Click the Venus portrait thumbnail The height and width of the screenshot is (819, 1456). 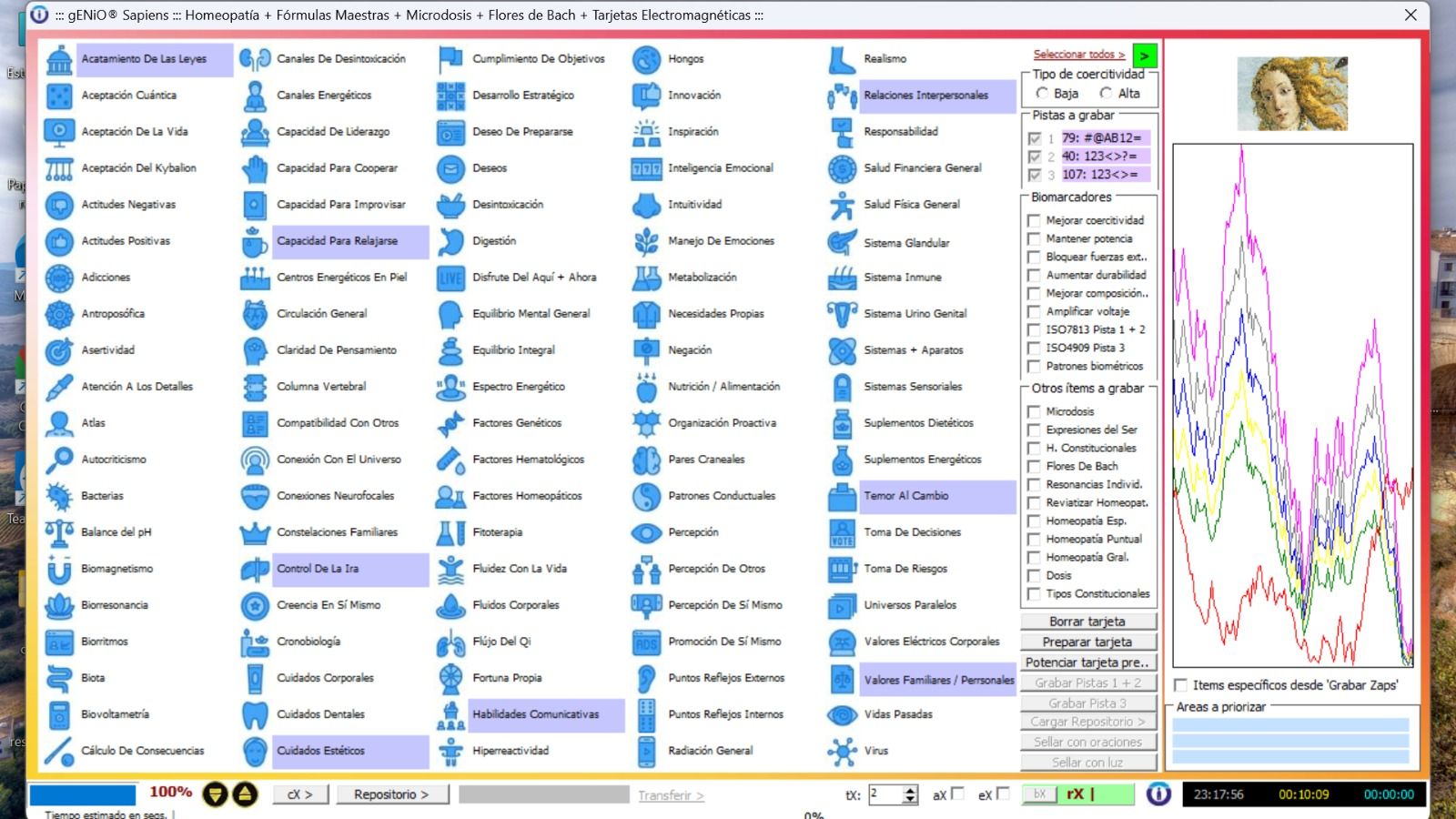(1292, 94)
